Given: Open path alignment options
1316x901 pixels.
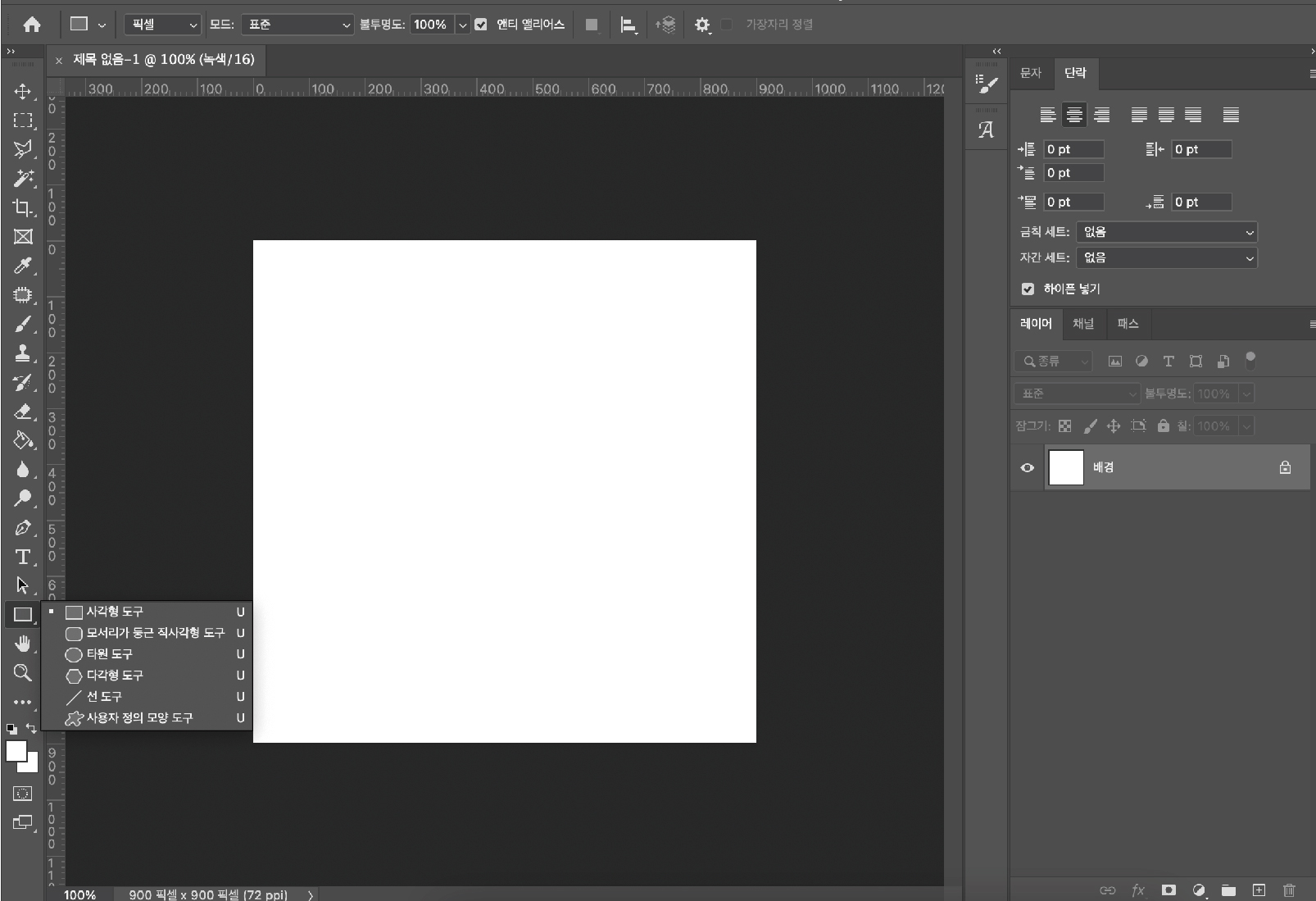Looking at the screenshot, I should coord(629,25).
